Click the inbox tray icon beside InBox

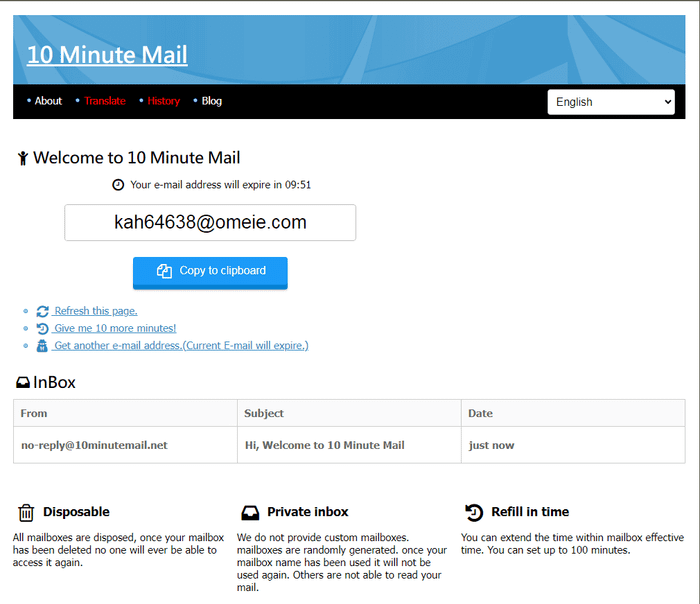pyautogui.click(x=23, y=383)
